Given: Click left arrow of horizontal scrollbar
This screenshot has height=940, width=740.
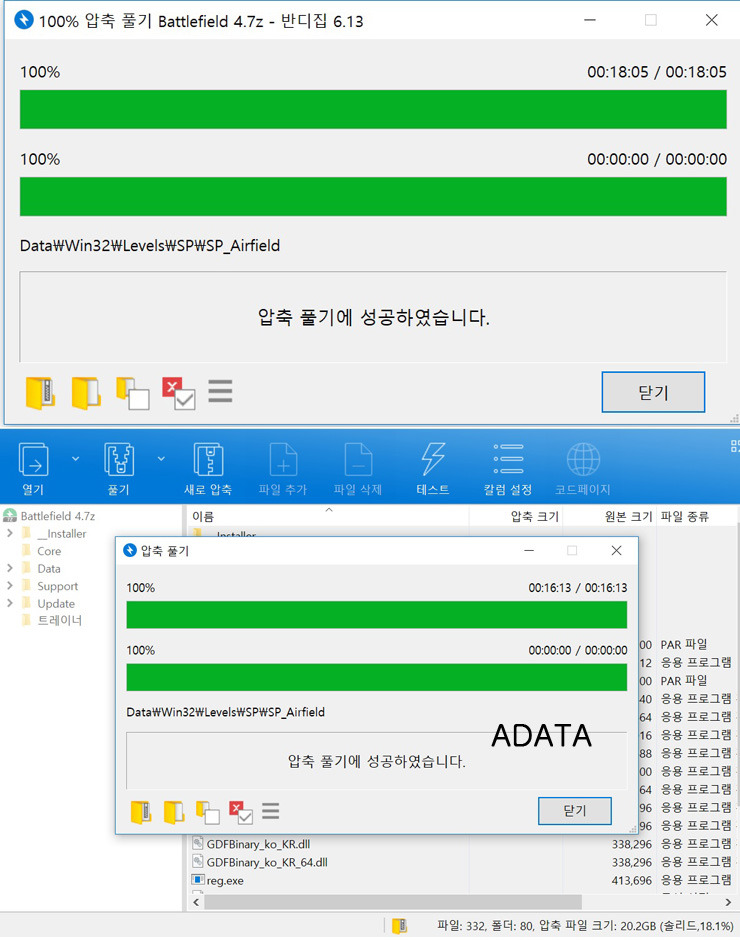Looking at the screenshot, I should pyautogui.click(x=196, y=902).
